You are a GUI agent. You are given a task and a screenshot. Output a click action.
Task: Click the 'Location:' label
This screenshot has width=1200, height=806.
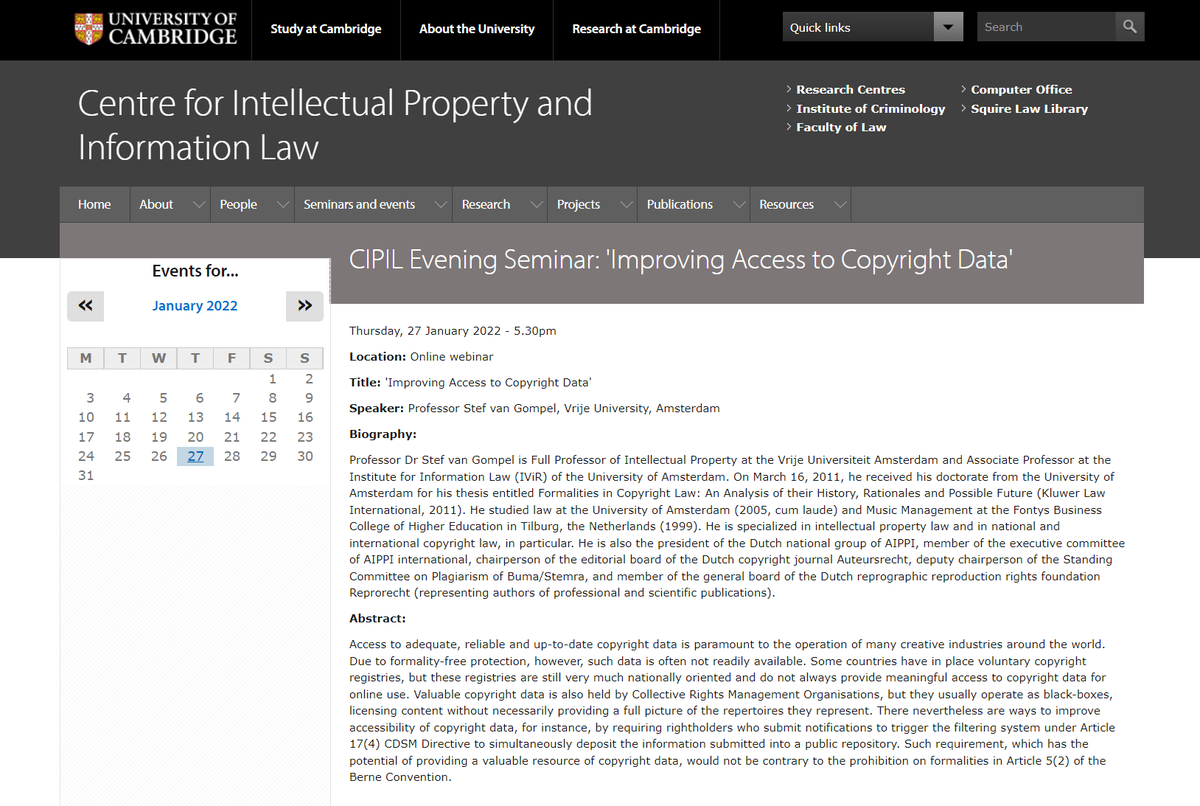point(377,357)
